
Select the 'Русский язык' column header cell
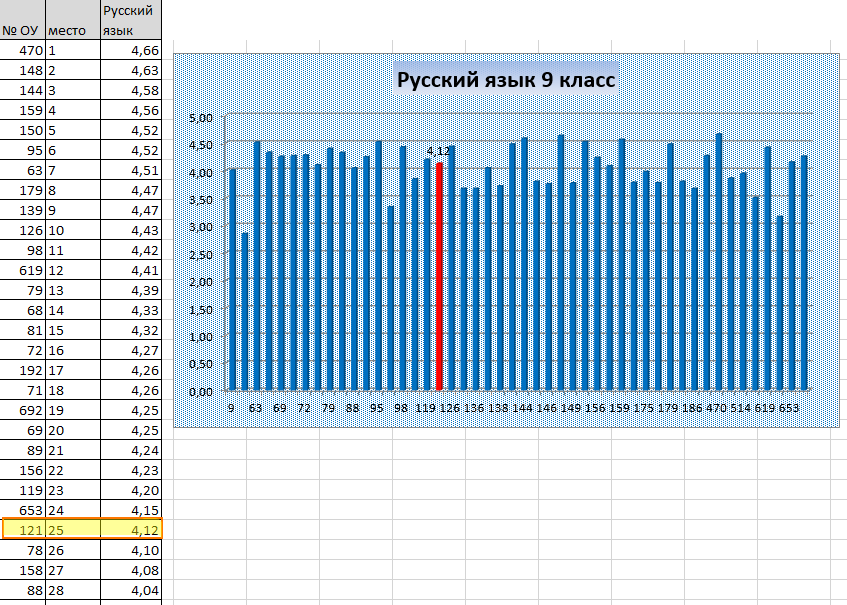[x=131, y=19]
